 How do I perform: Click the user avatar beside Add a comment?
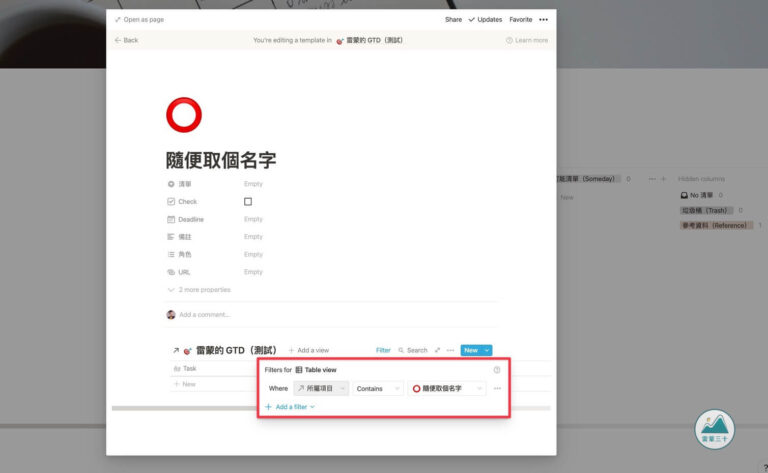[171, 314]
